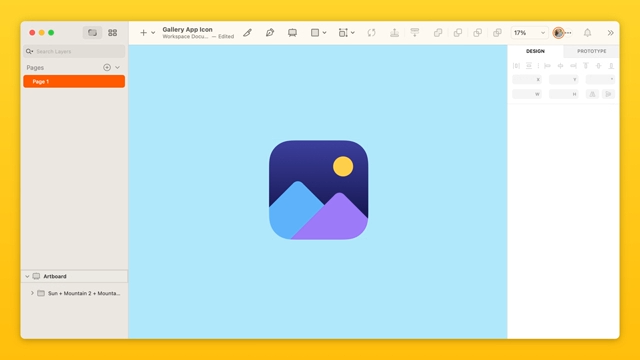
Task: Select the Pencil drawing tool
Action: tap(247, 33)
